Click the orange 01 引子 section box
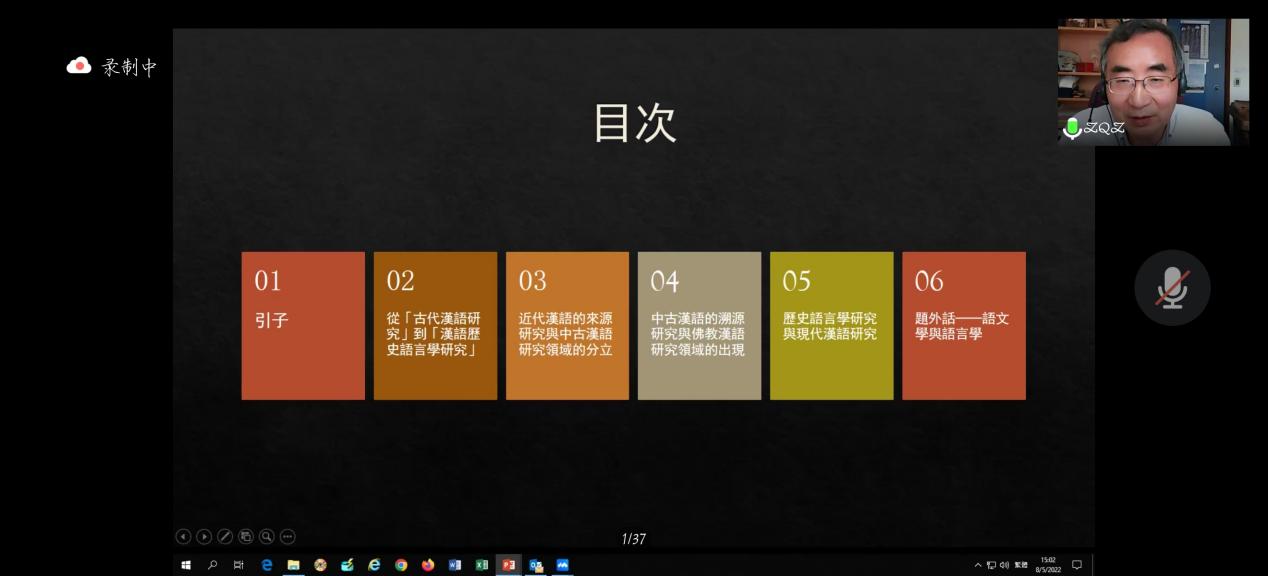Viewport: 1268px width, 576px height. 303,325
